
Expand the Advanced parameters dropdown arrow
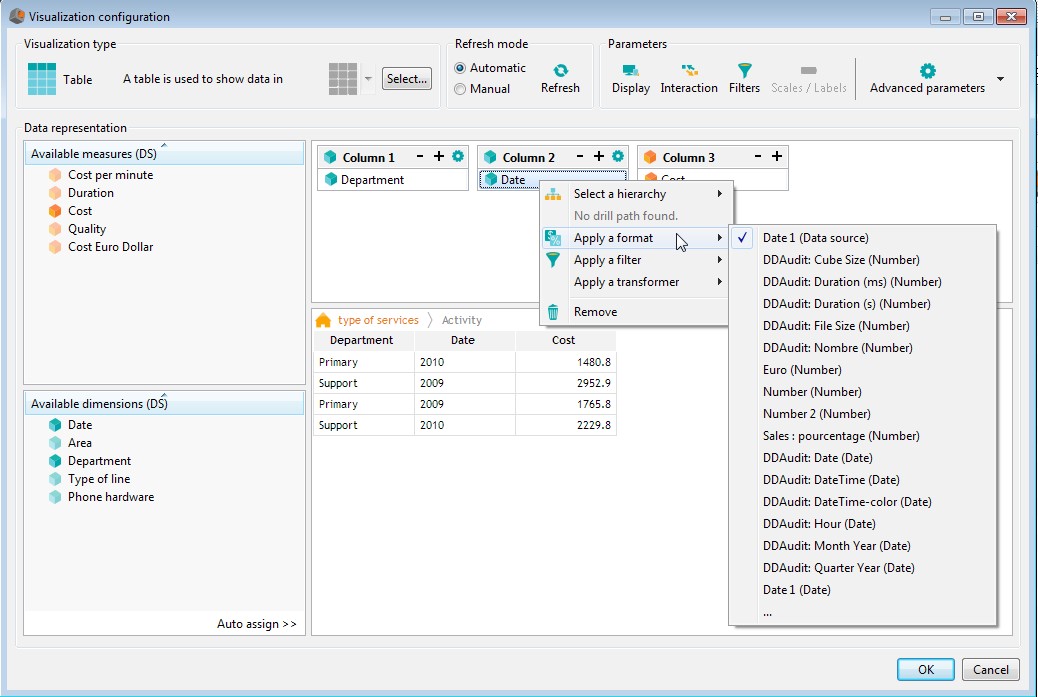(x=1000, y=79)
